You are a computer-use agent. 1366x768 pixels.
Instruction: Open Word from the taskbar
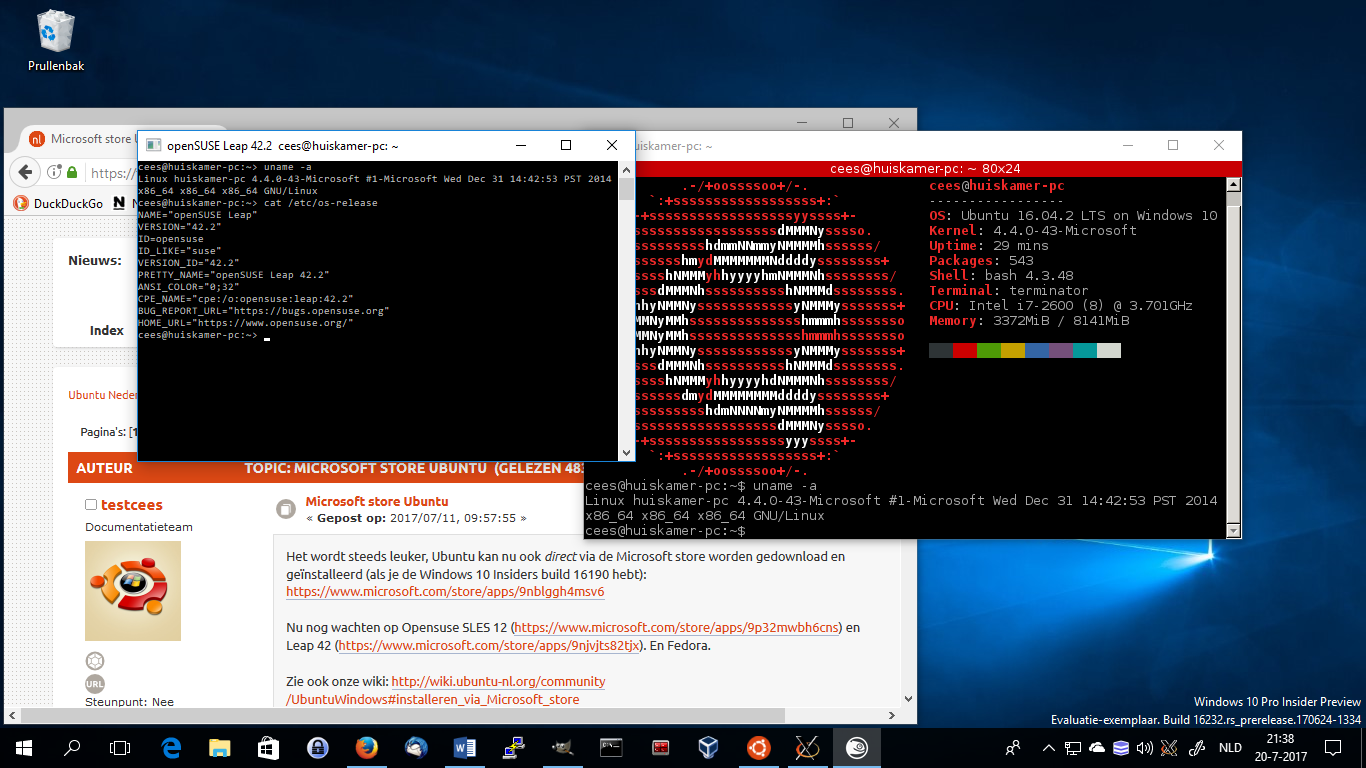coord(464,747)
